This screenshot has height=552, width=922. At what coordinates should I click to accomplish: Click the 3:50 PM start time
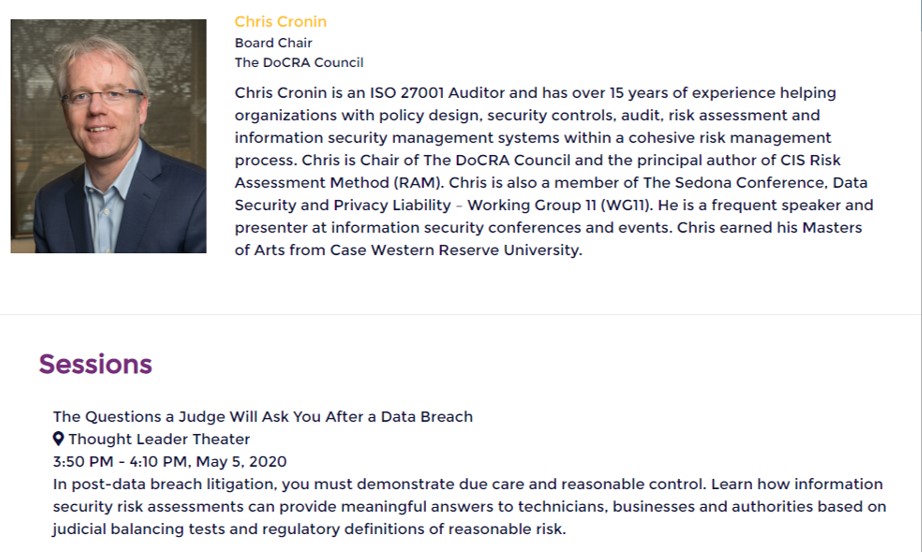[x=83, y=461]
